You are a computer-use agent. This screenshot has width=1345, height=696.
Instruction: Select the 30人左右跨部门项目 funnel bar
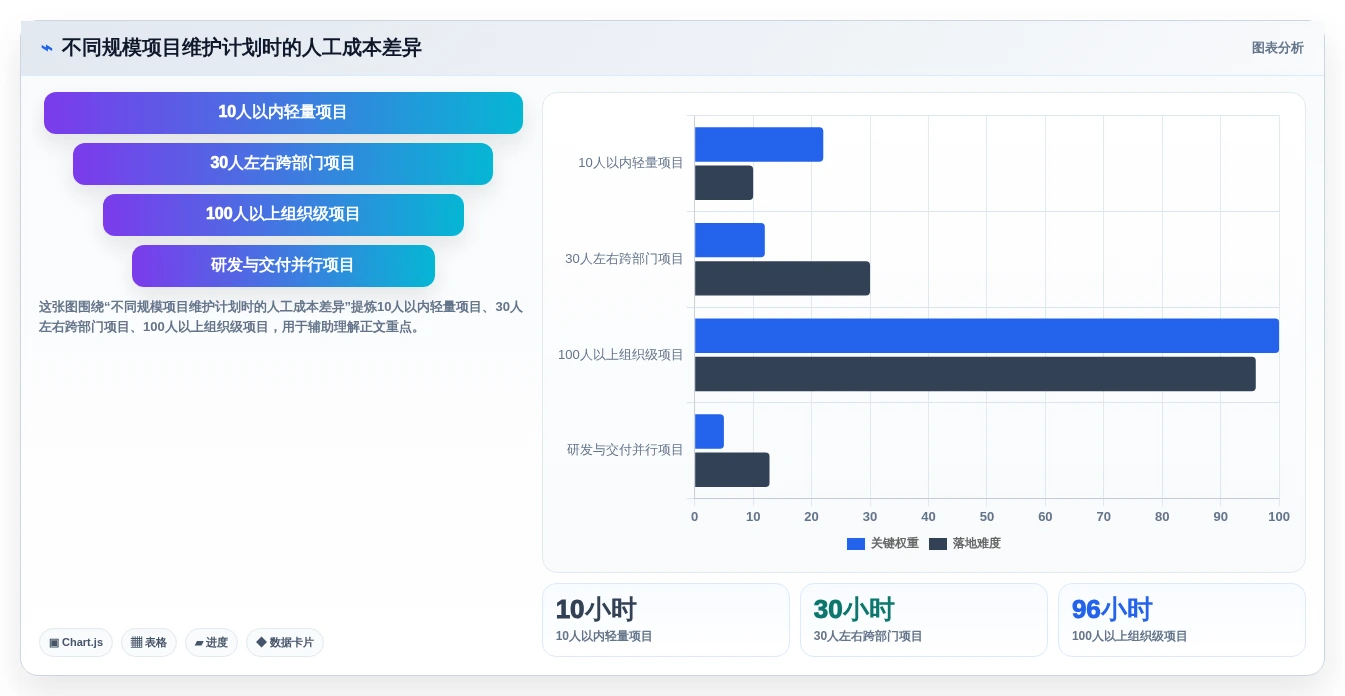tap(283, 164)
